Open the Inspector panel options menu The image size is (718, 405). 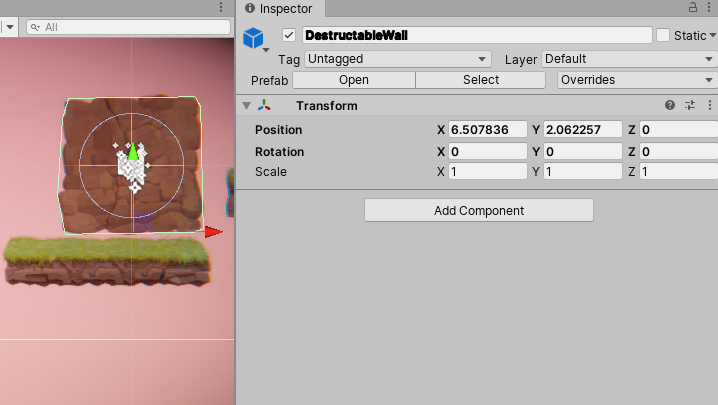coord(710,8)
